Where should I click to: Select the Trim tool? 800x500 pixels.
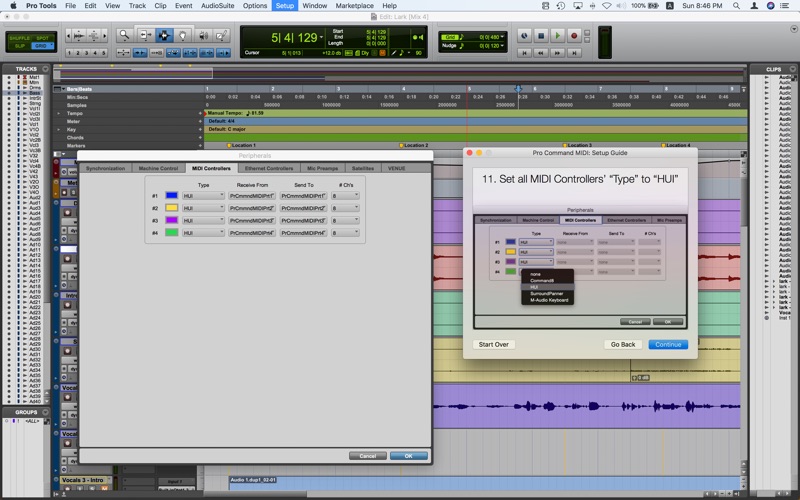click(145, 35)
